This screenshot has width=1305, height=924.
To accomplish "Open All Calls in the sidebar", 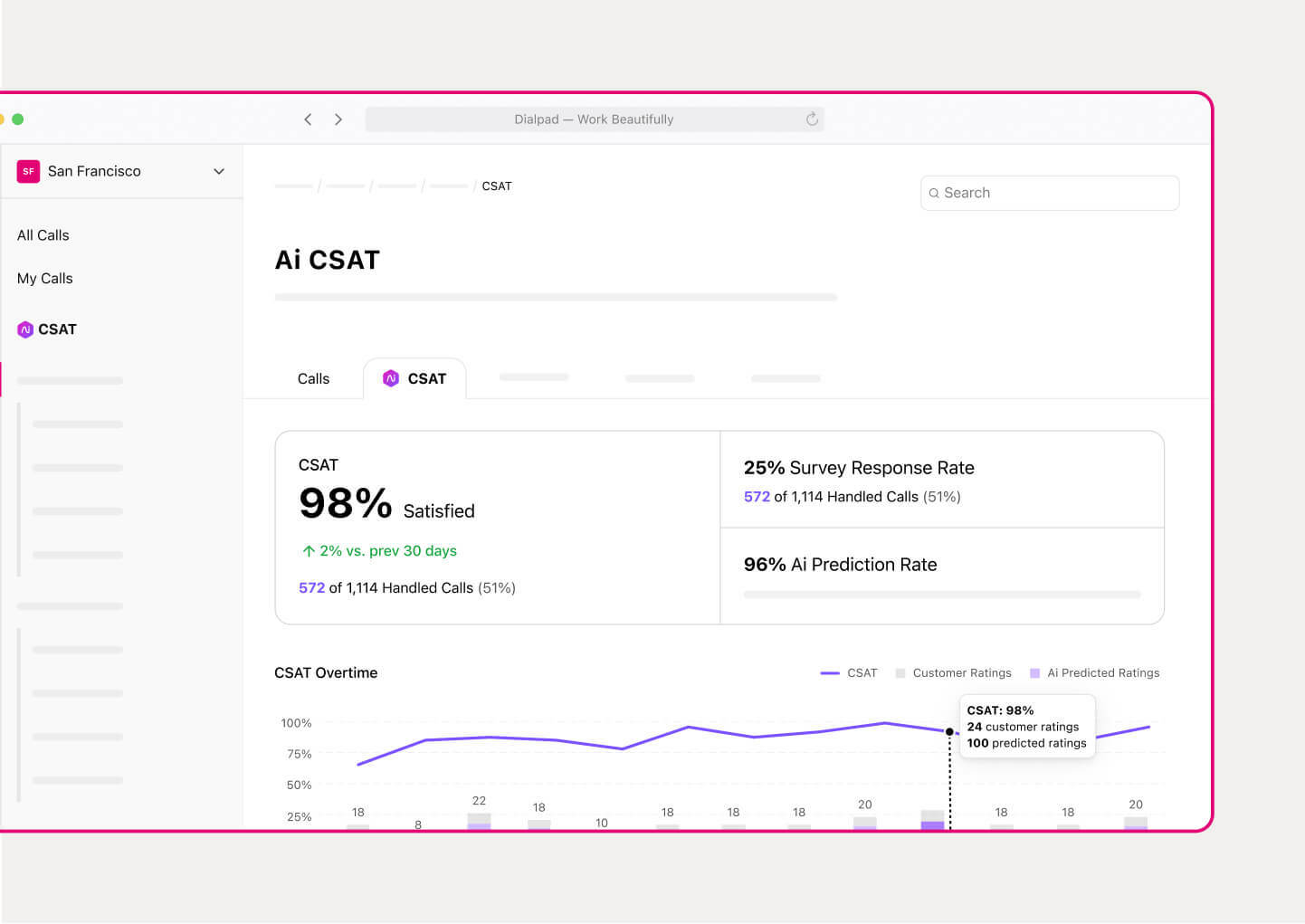I will [43, 235].
